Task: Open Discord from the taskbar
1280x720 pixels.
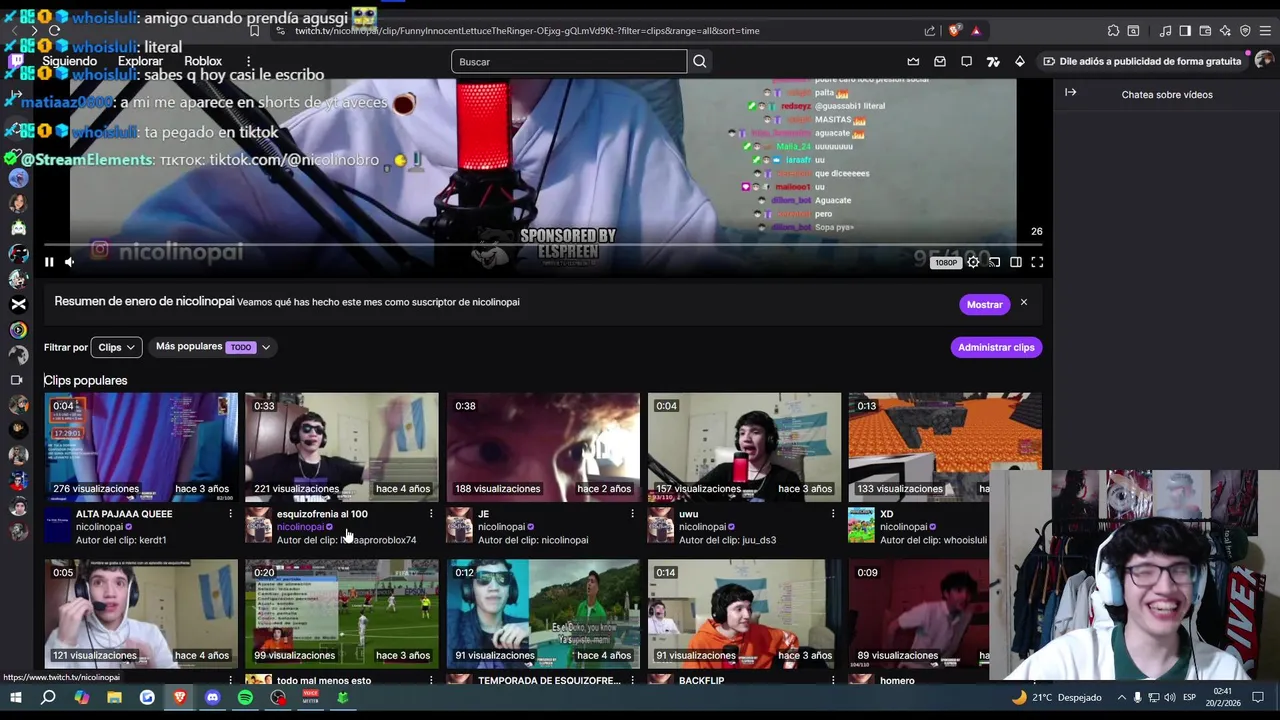Action: click(212, 697)
